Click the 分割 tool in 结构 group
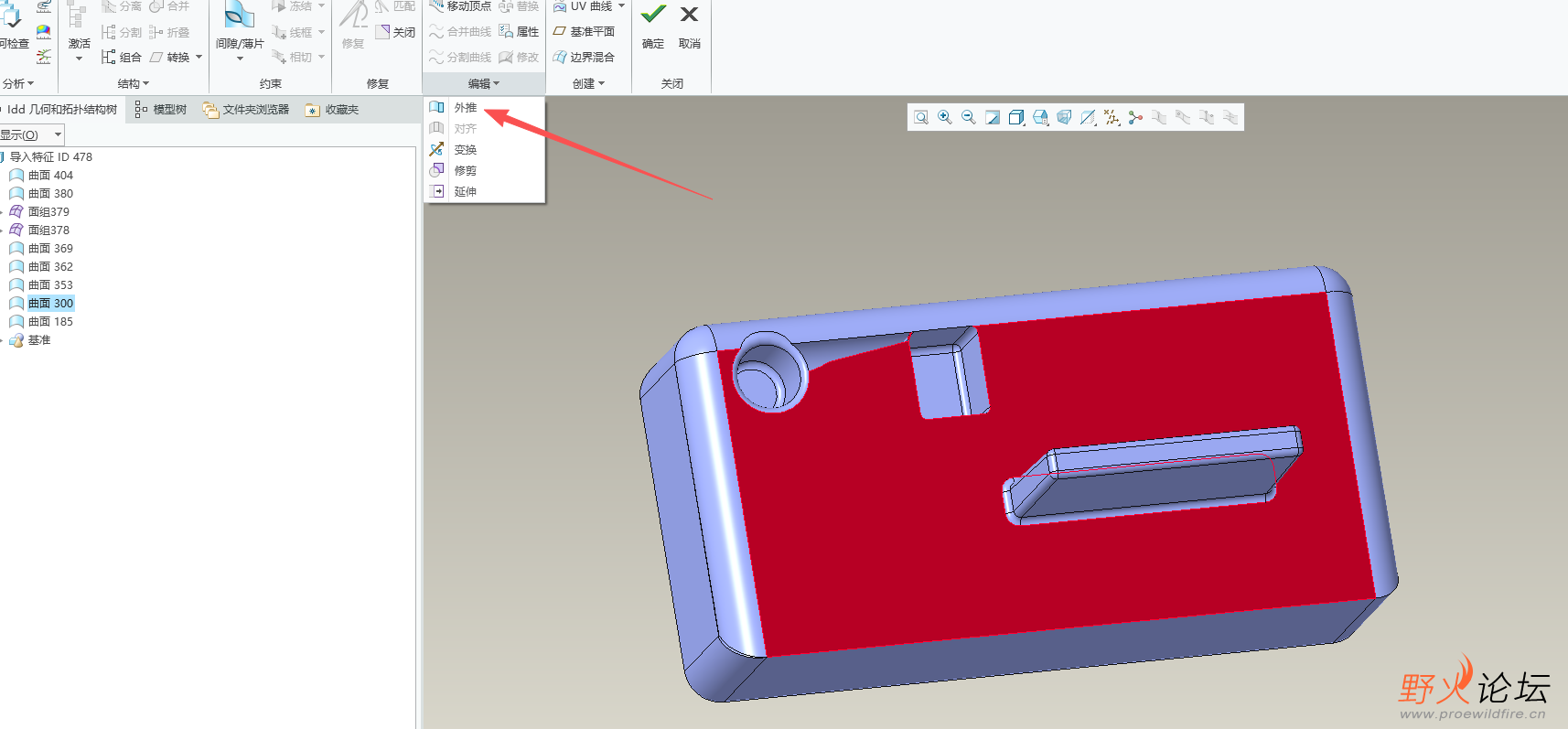The height and width of the screenshot is (729, 1568). tap(122, 32)
